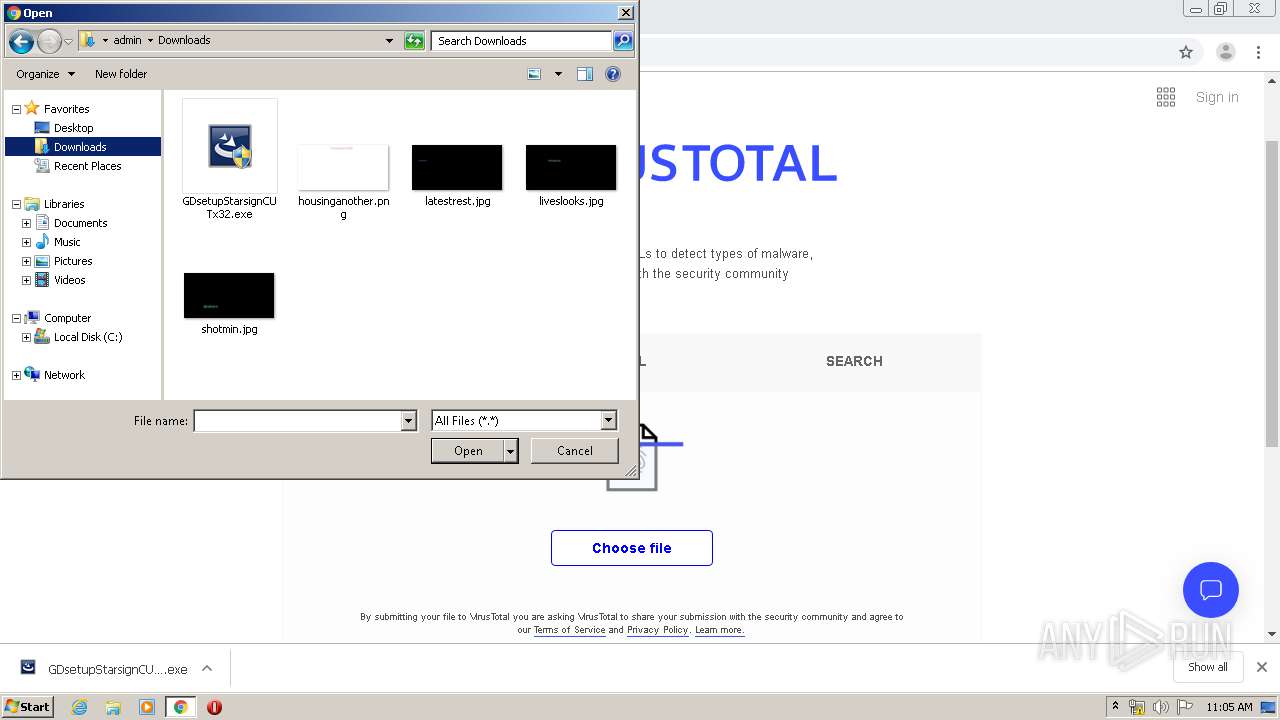Click the Open button

(468, 451)
